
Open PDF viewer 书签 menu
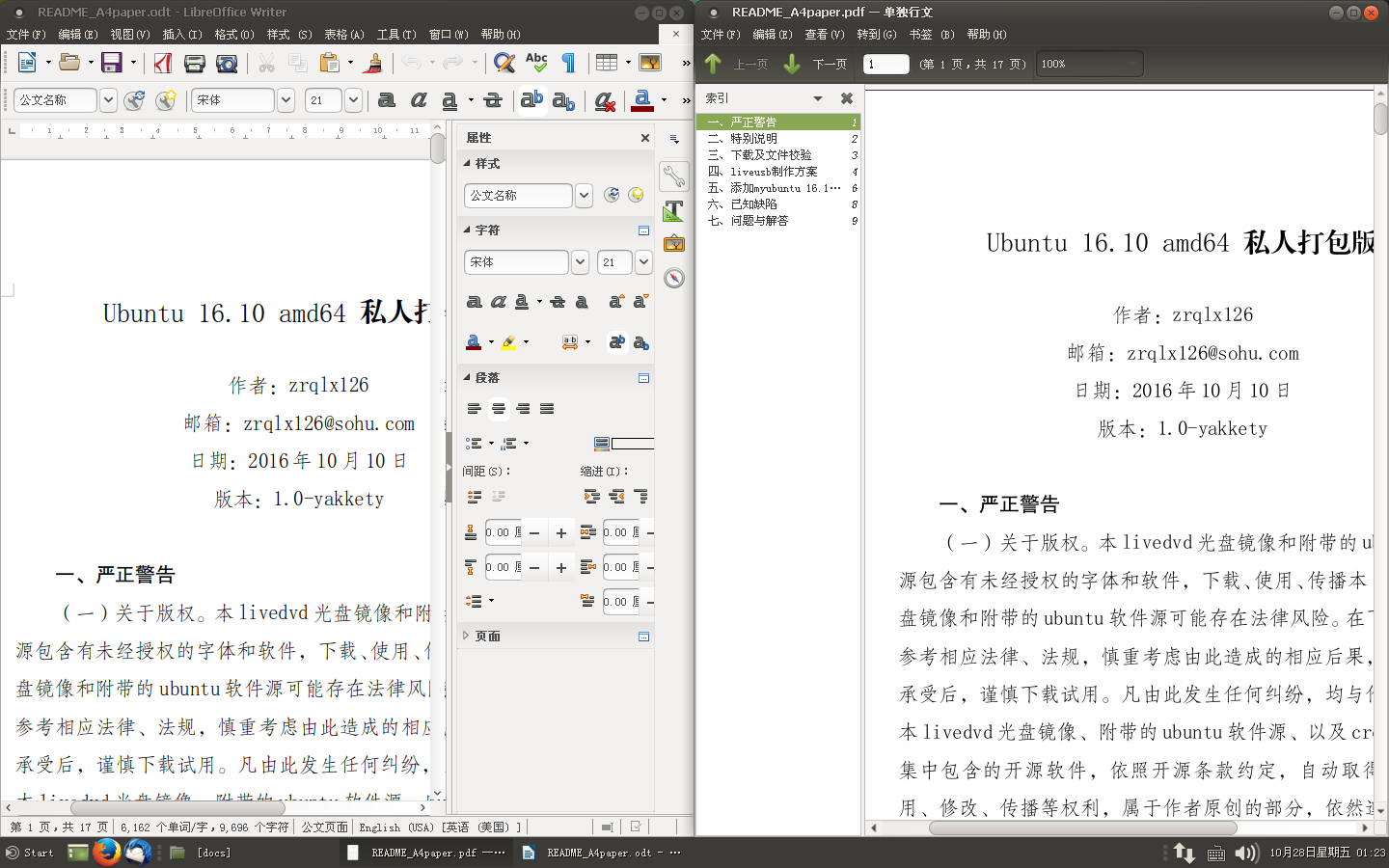[x=932, y=35]
